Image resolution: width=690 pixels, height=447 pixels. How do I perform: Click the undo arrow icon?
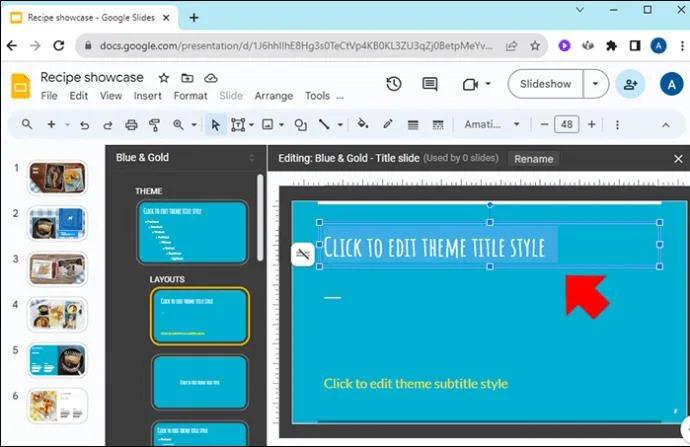pyautogui.click(x=84, y=125)
